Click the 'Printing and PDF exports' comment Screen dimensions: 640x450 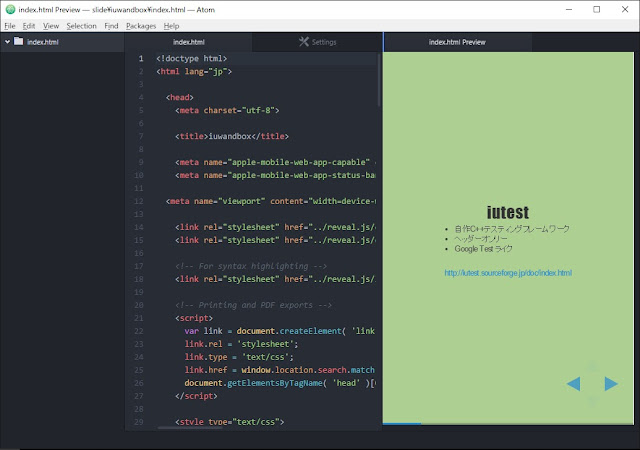(x=253, y=305)
